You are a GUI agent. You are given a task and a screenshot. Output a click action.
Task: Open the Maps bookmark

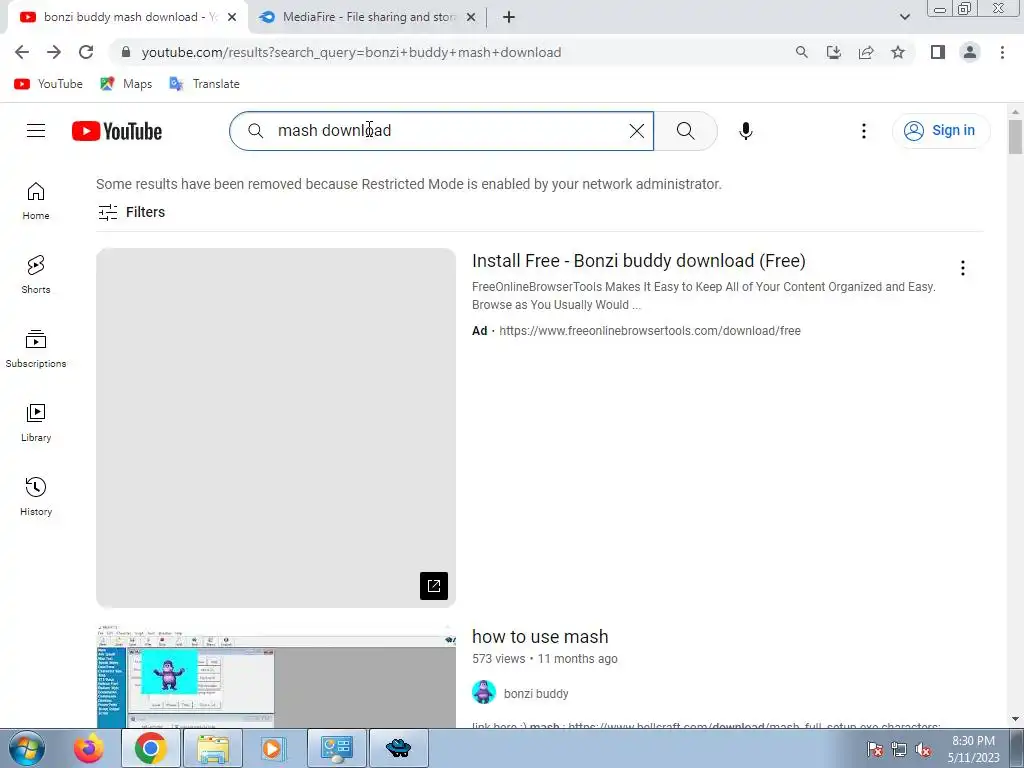tap(126, 84)
